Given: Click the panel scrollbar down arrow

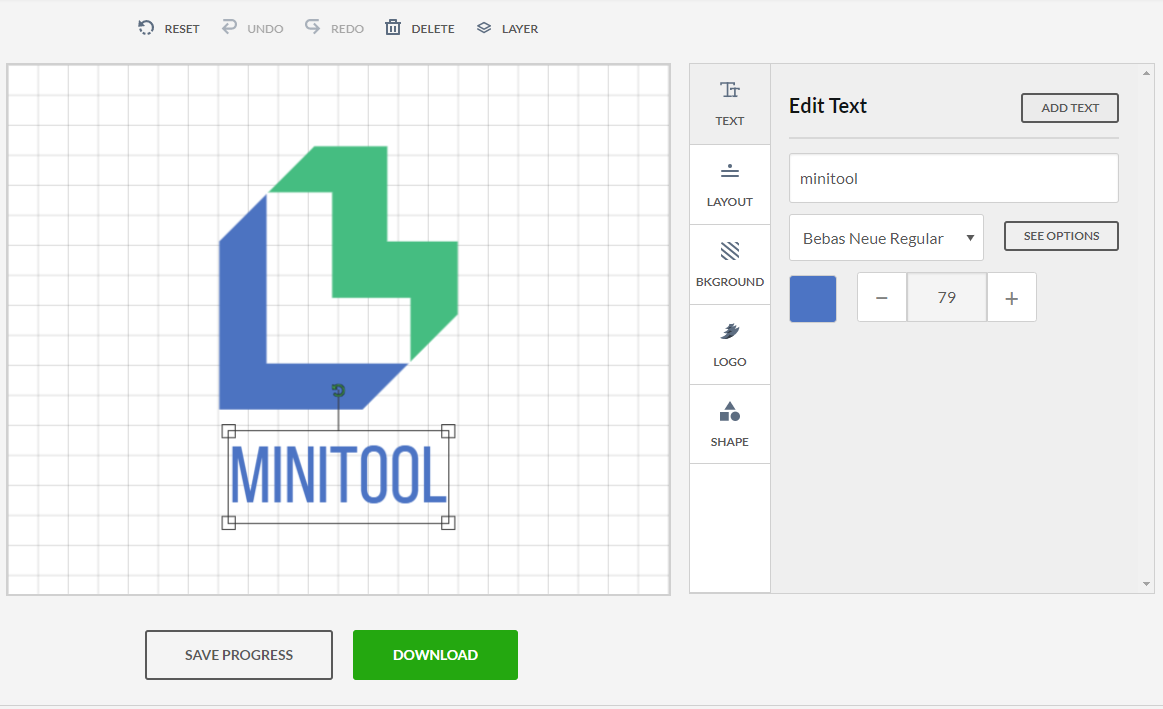Looking at the screenshot, I should (1147, 584).
